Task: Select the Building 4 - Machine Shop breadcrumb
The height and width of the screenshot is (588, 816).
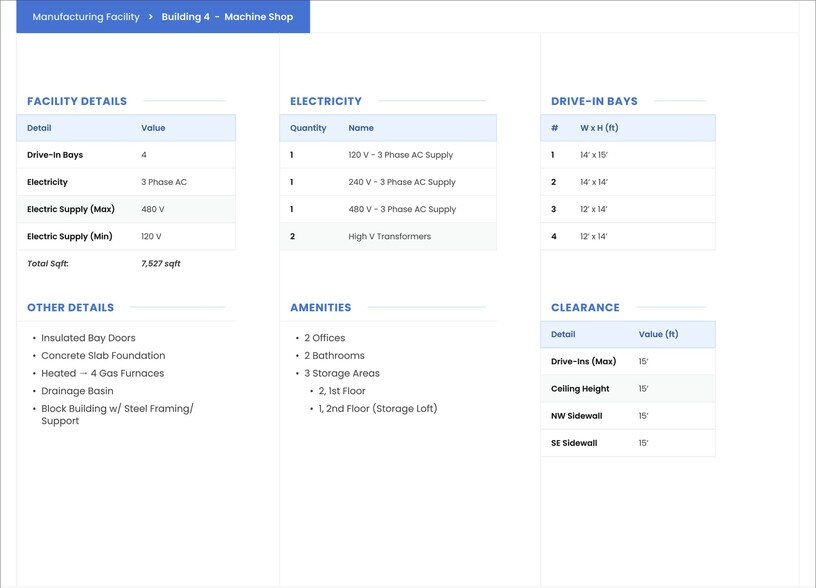Action: click(x=227, y=17)
